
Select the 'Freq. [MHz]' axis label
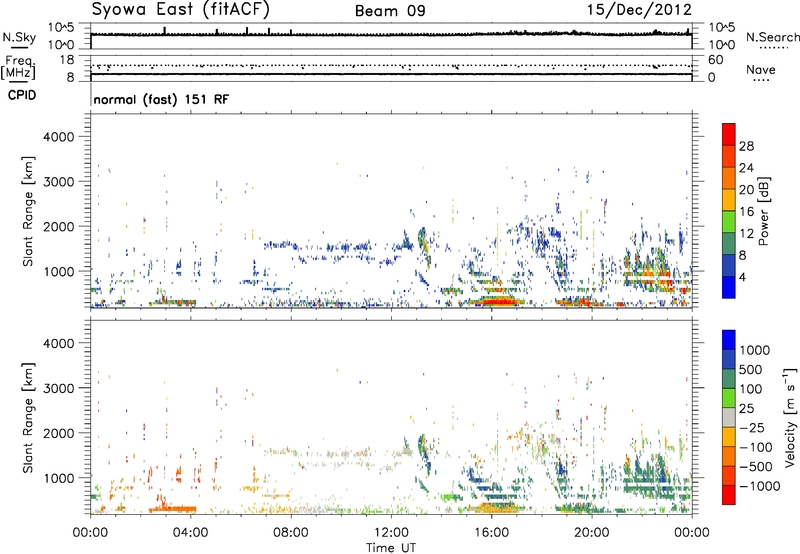pos(18,68)
